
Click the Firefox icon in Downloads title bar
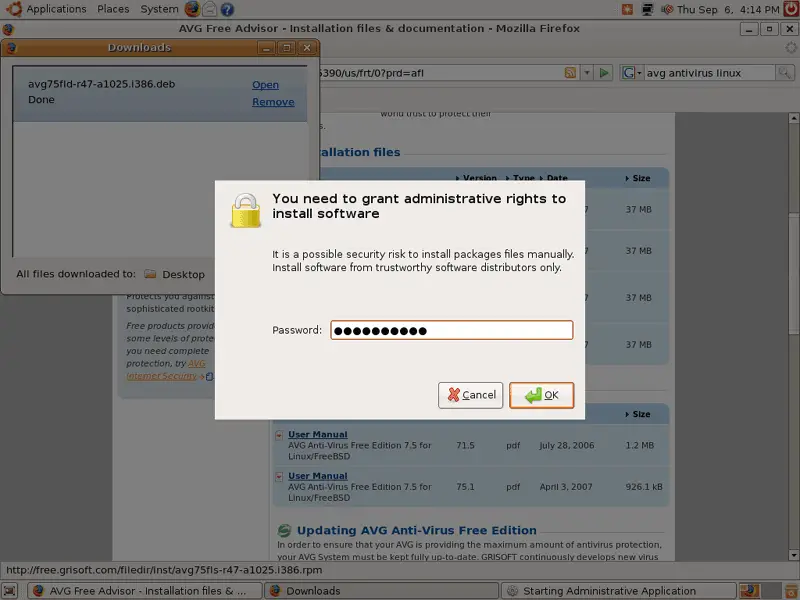(11, 47)
